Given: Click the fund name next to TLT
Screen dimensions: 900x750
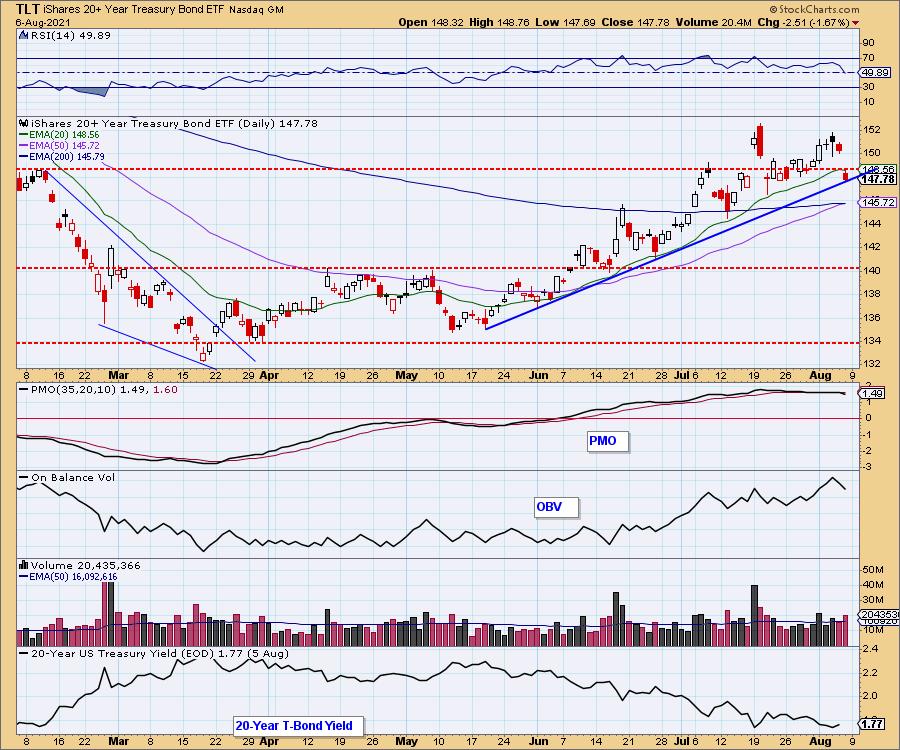Looking at the screenshot, I should click(135, 9).
